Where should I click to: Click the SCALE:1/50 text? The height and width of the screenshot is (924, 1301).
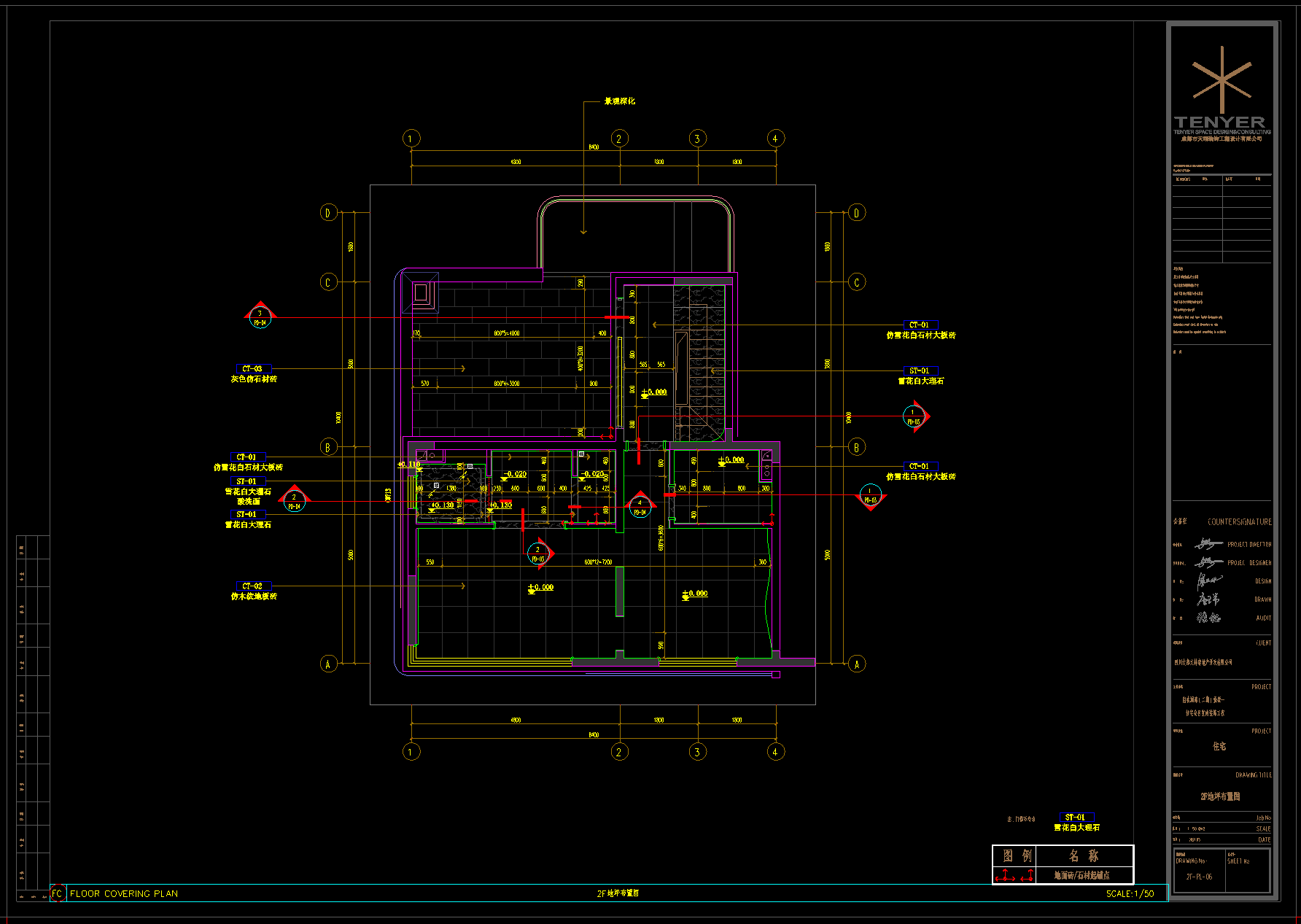coord(1130,893)
